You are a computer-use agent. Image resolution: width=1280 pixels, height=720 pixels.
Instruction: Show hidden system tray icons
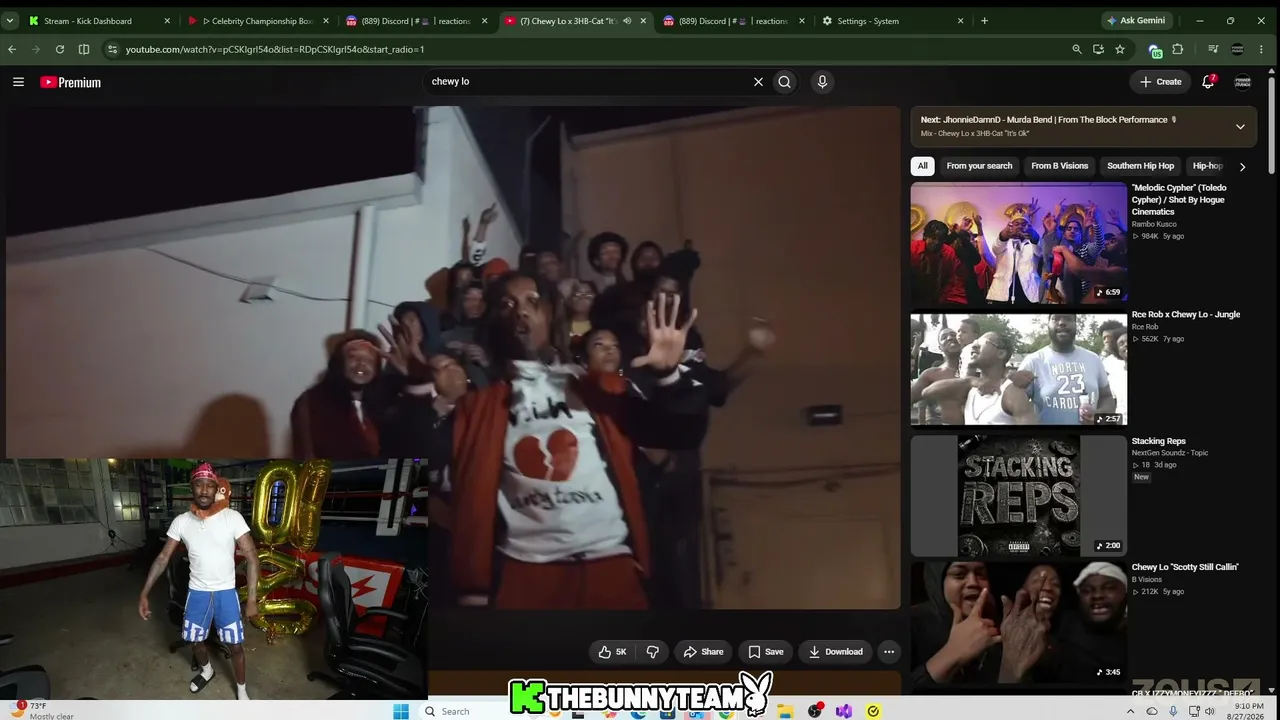pos(1130,711)
